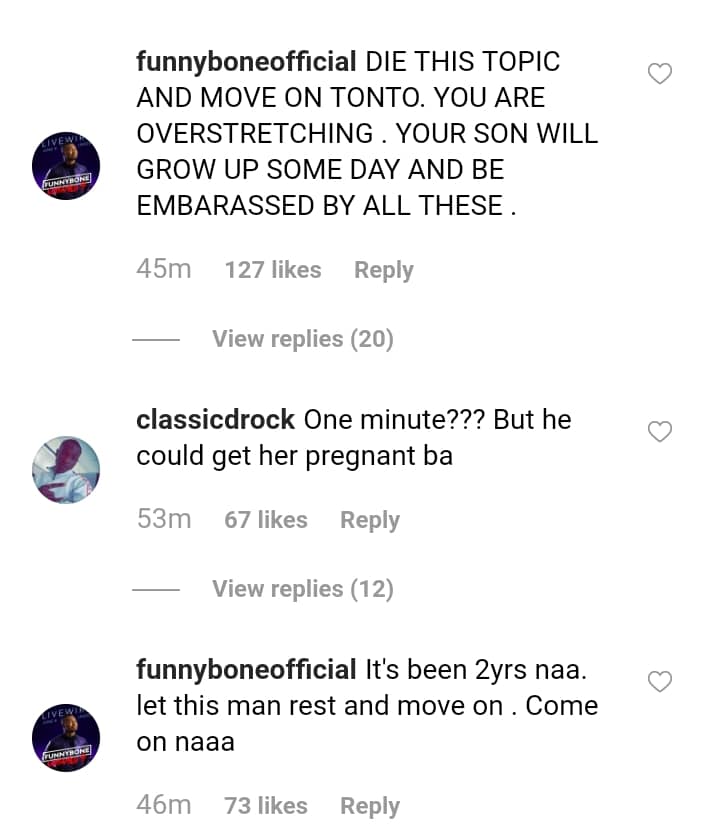Reply to the "It's been 2yrs naa" comment
The width and height of the screenshot is (720, 831).
point(369,806)
